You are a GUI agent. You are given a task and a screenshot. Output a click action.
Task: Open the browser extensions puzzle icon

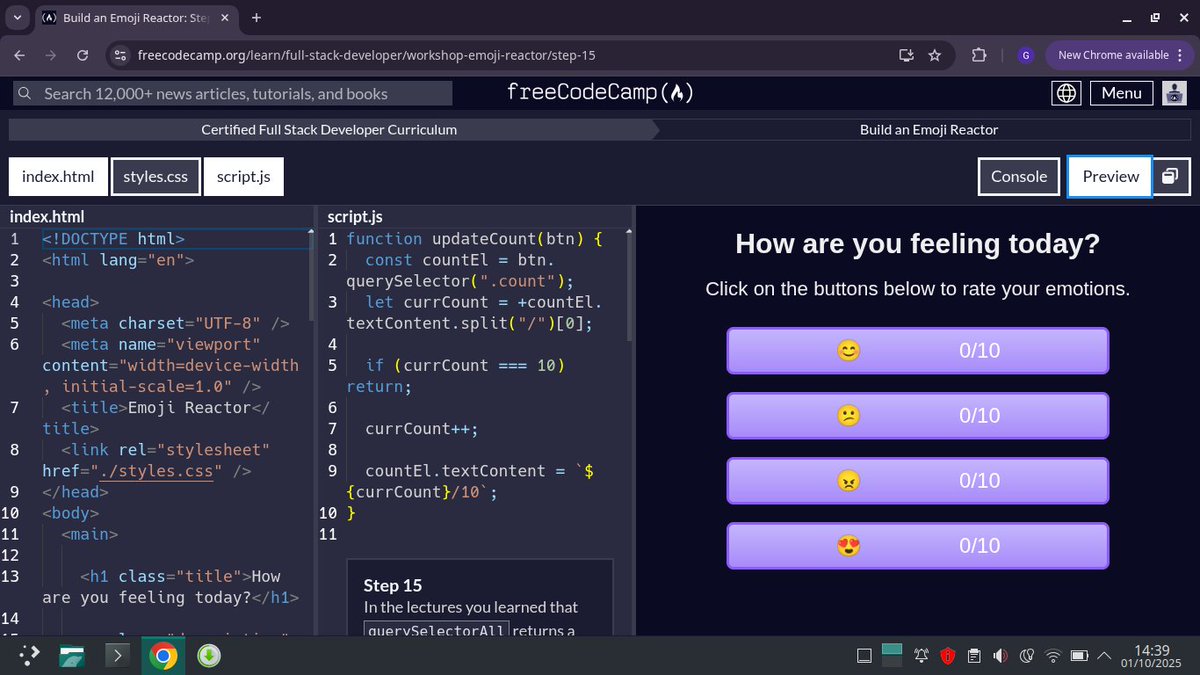click(x=979, y=56)
